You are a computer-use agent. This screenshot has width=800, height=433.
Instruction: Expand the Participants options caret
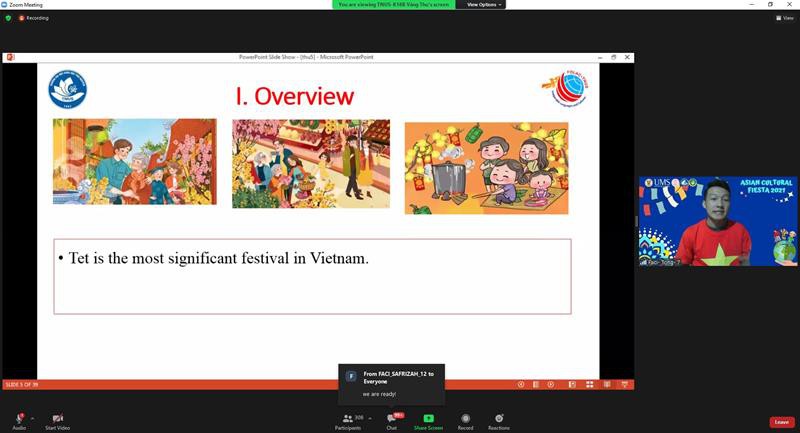pos(370,418)
